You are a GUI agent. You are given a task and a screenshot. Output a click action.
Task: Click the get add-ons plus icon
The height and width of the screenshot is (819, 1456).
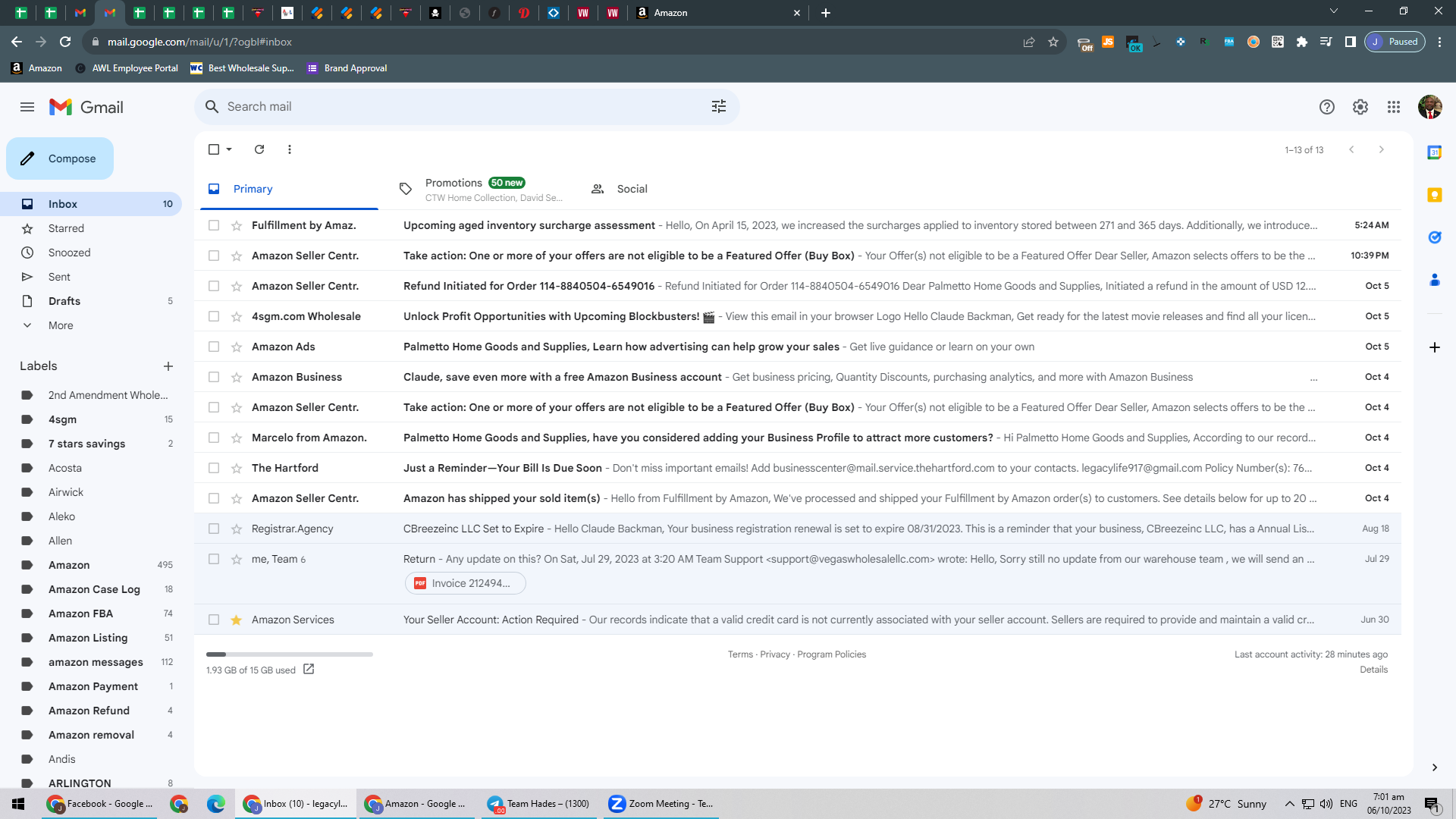1435,347
